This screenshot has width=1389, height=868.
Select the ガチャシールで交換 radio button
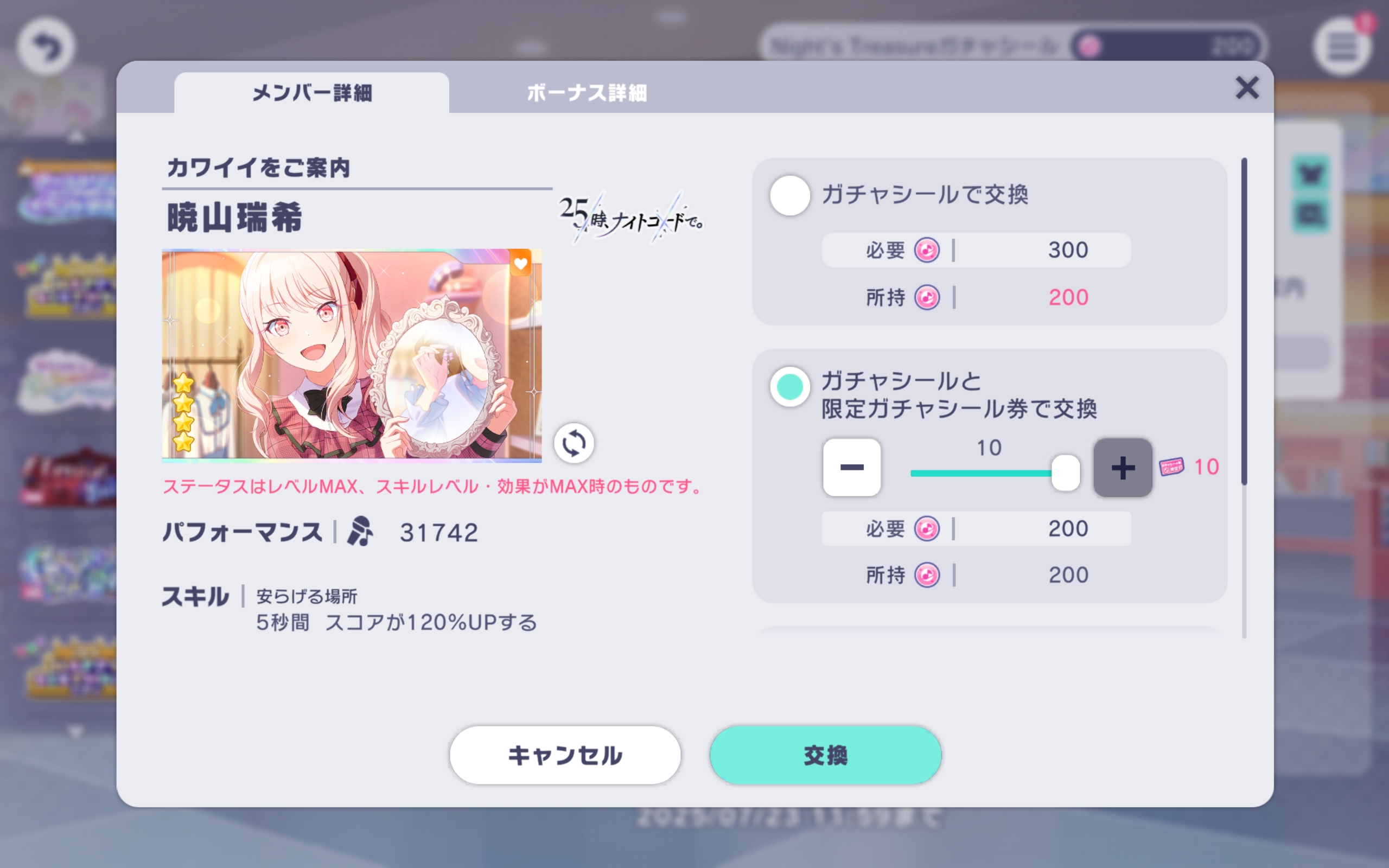pyautogui.click(x=791, y=195)
